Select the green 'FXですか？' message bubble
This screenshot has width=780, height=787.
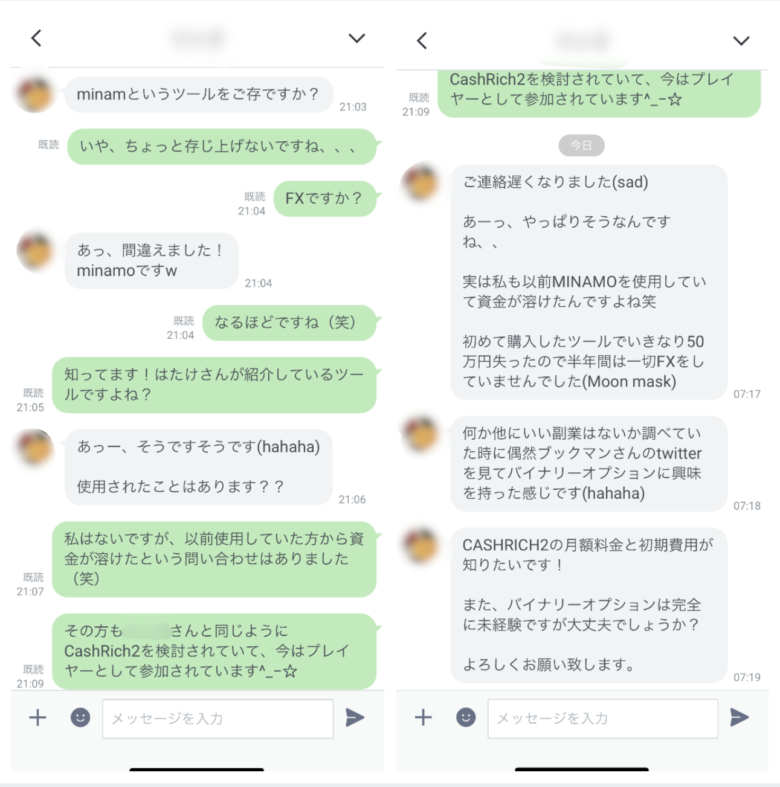325,199
